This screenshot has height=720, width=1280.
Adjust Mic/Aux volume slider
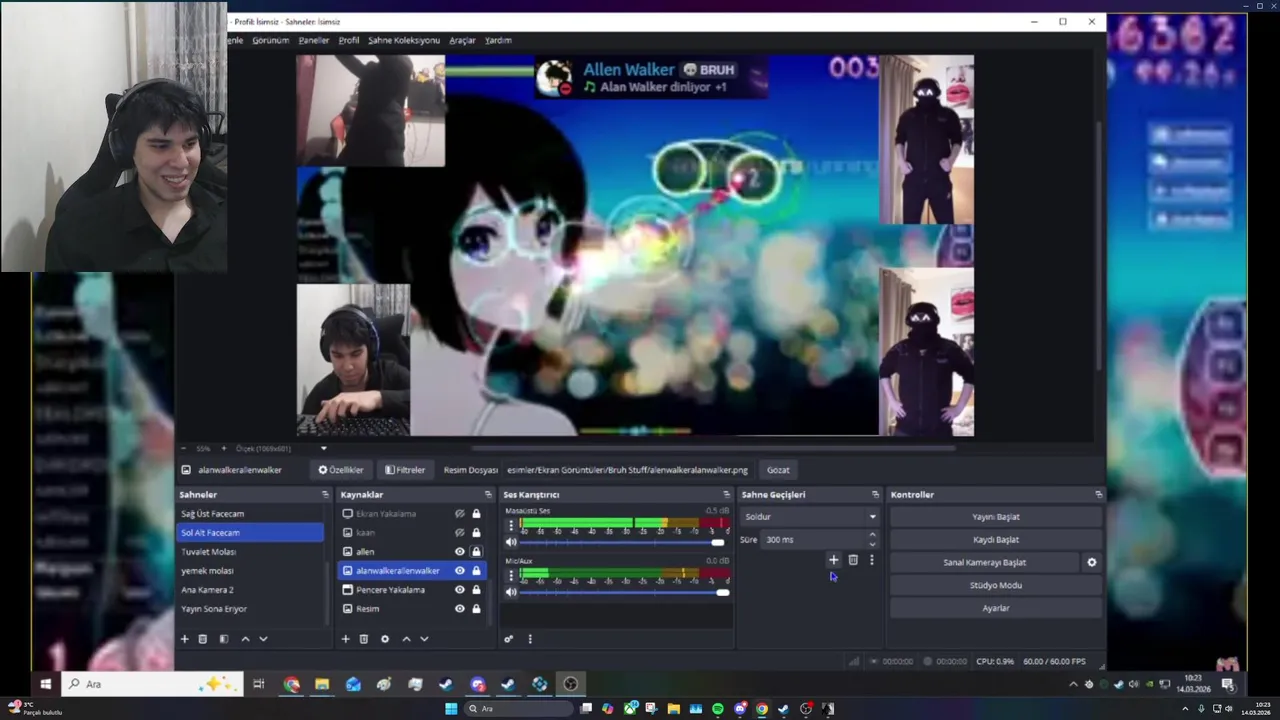coord(622,592)
